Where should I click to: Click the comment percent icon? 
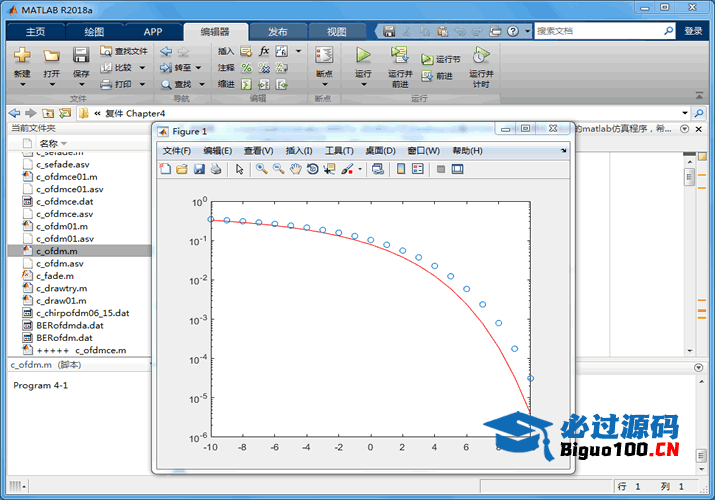246,68
